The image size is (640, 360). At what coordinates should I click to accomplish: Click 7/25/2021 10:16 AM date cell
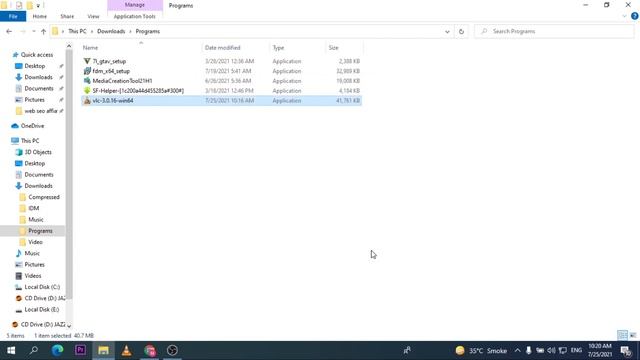coord(229,100)
